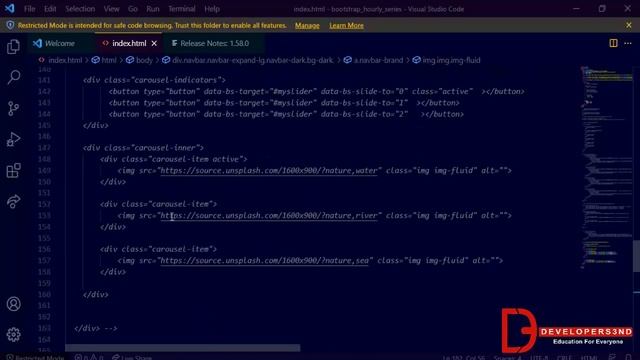Screen dimensions: 640x360
Task: Open the View menu
Action: [x=111, y=9]
